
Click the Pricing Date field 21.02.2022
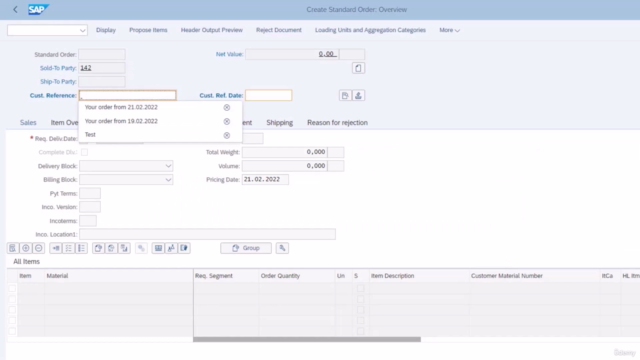[265, 180]
